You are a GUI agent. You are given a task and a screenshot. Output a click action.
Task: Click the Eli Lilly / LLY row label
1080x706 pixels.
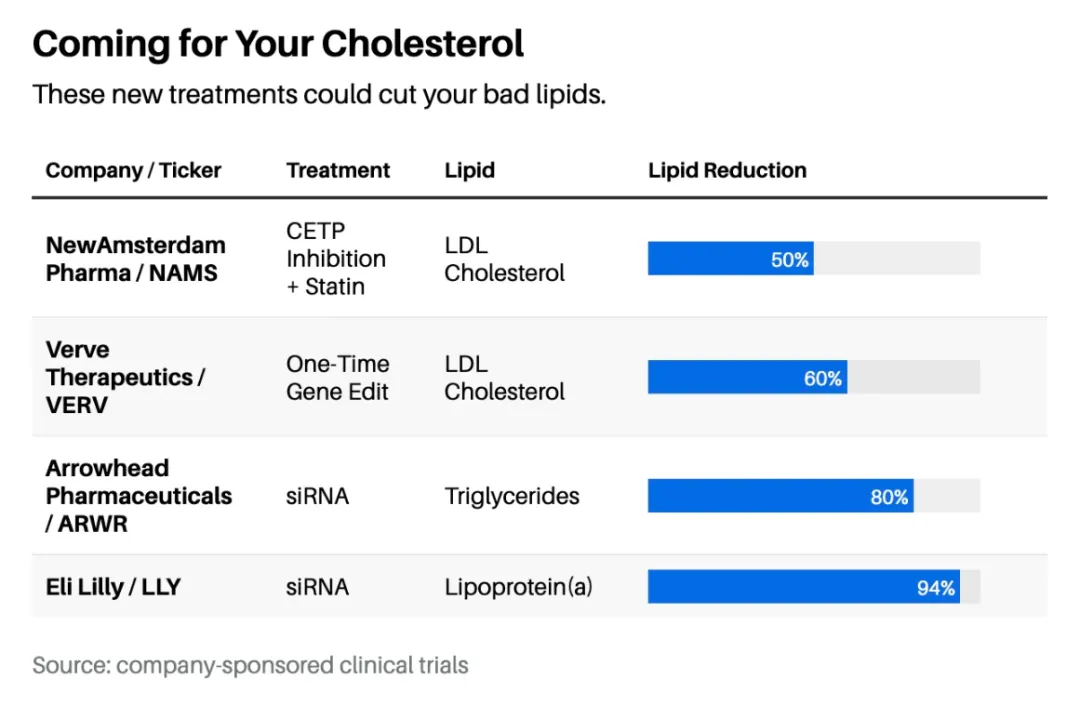click(113, 587)
